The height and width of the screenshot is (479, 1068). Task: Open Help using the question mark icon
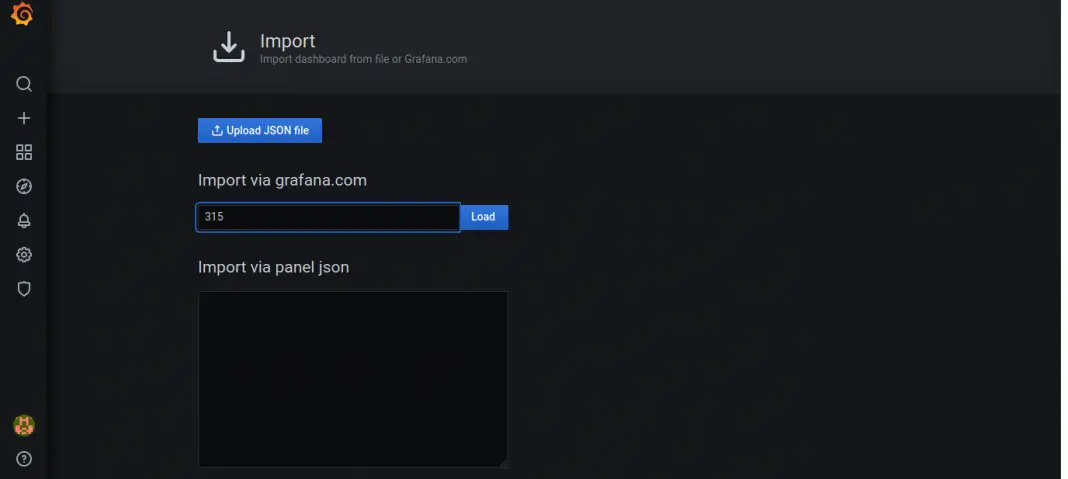pos(24,459)
